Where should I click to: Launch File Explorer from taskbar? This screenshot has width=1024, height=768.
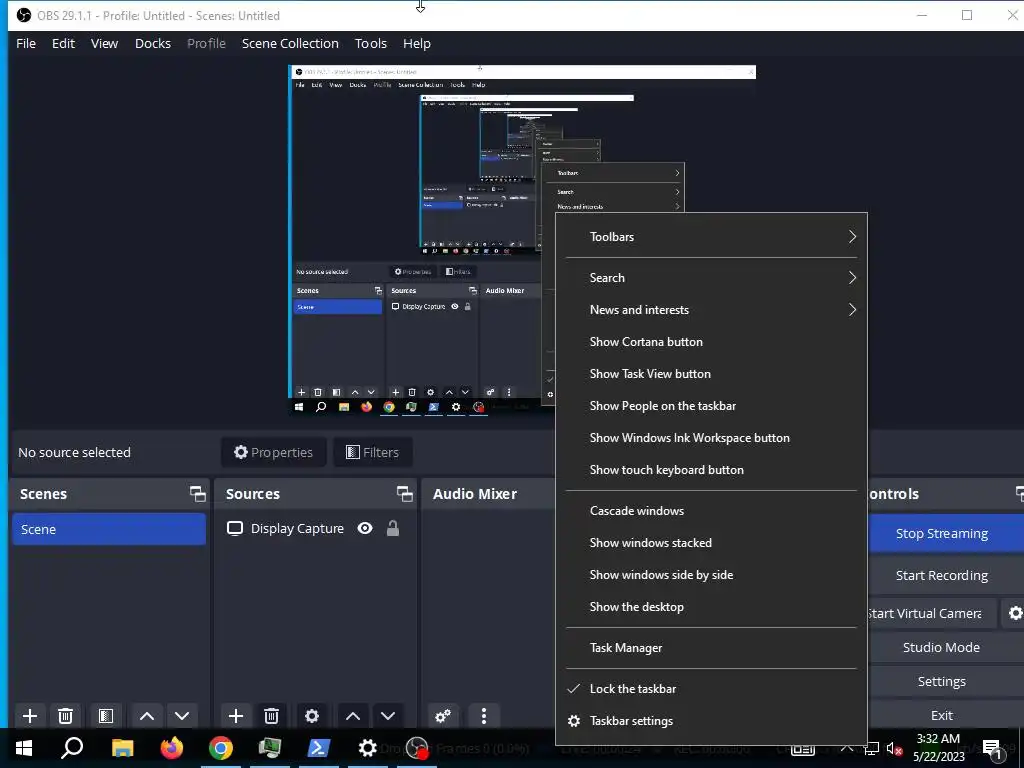122,748
